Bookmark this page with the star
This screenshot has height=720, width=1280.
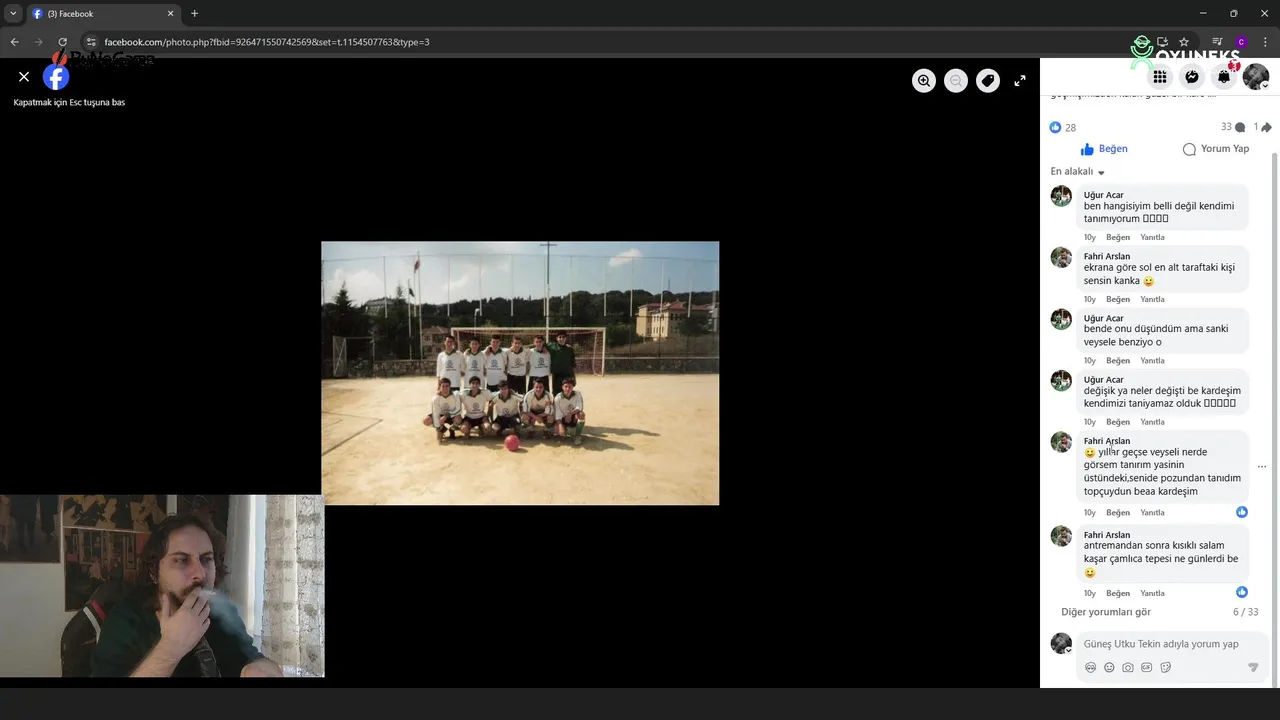tap(1184, 42)
